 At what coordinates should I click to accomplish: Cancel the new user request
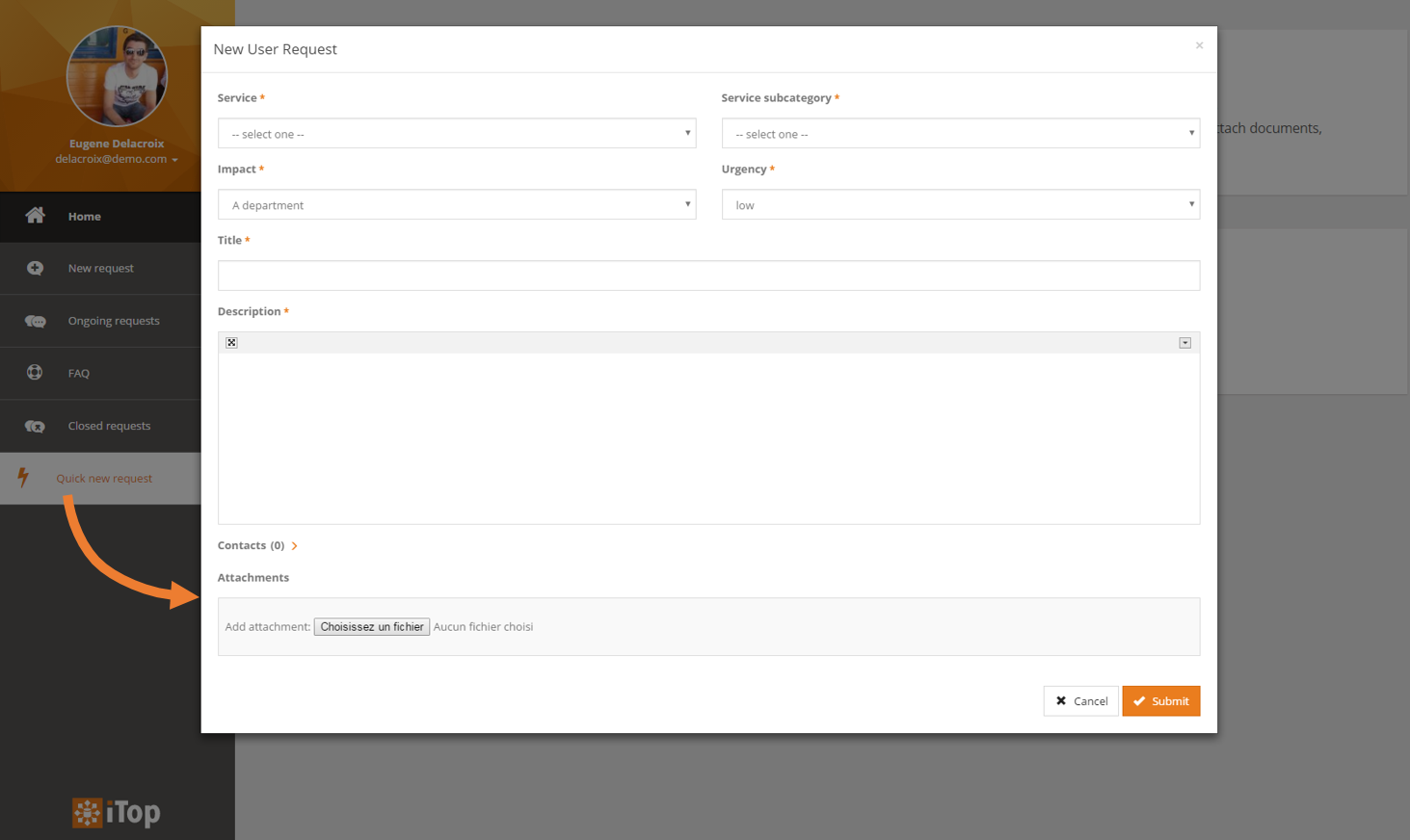click(1080, 701)
